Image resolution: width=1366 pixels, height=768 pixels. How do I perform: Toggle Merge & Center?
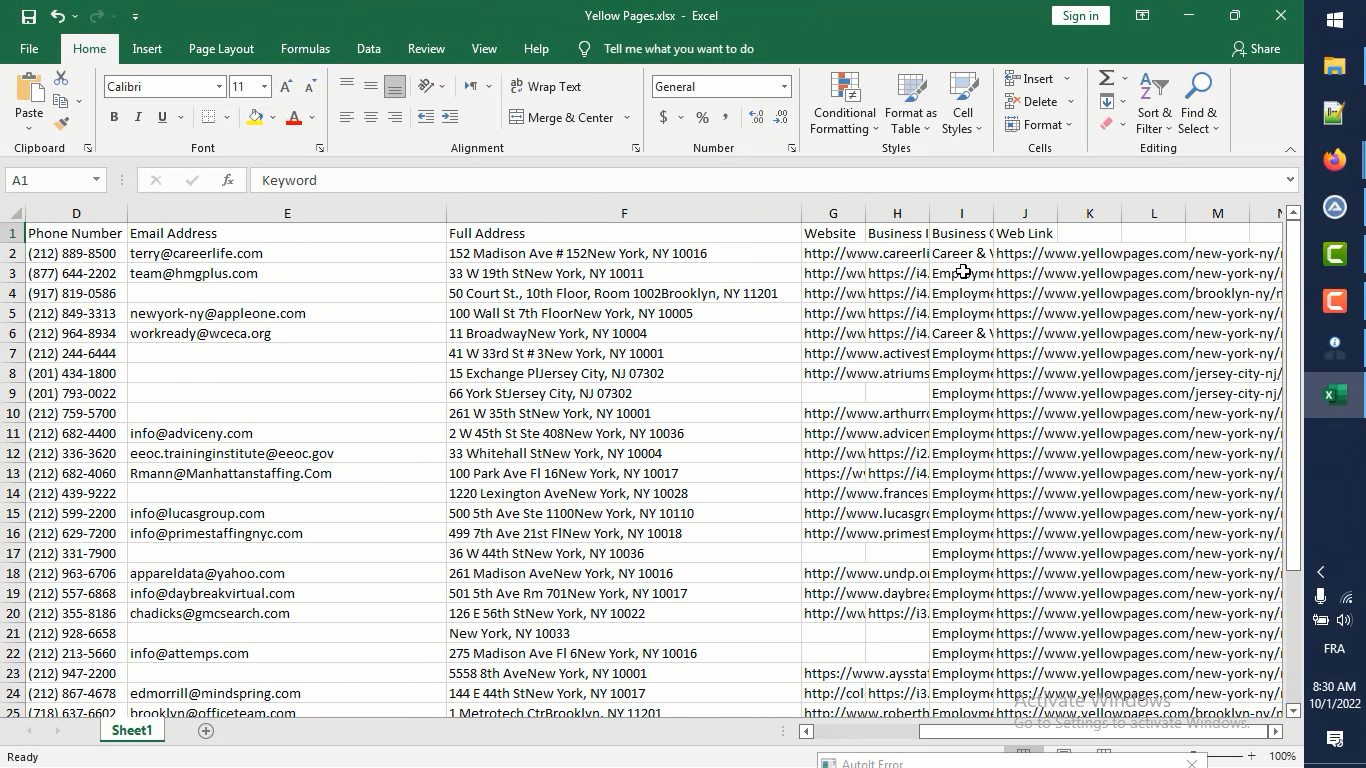tap(562, 117)
